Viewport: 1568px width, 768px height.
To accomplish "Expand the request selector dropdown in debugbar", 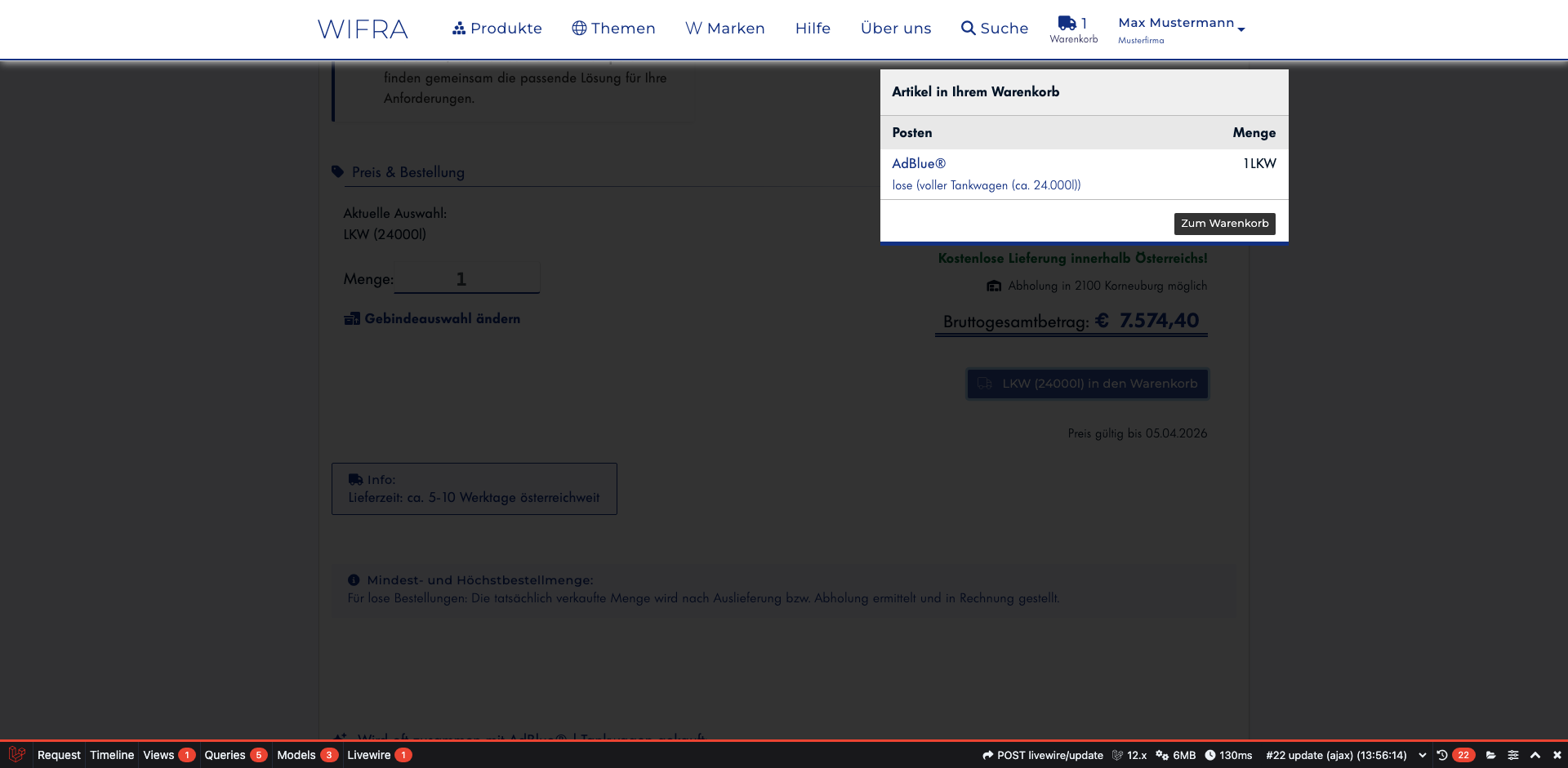I will [1422, 755].
